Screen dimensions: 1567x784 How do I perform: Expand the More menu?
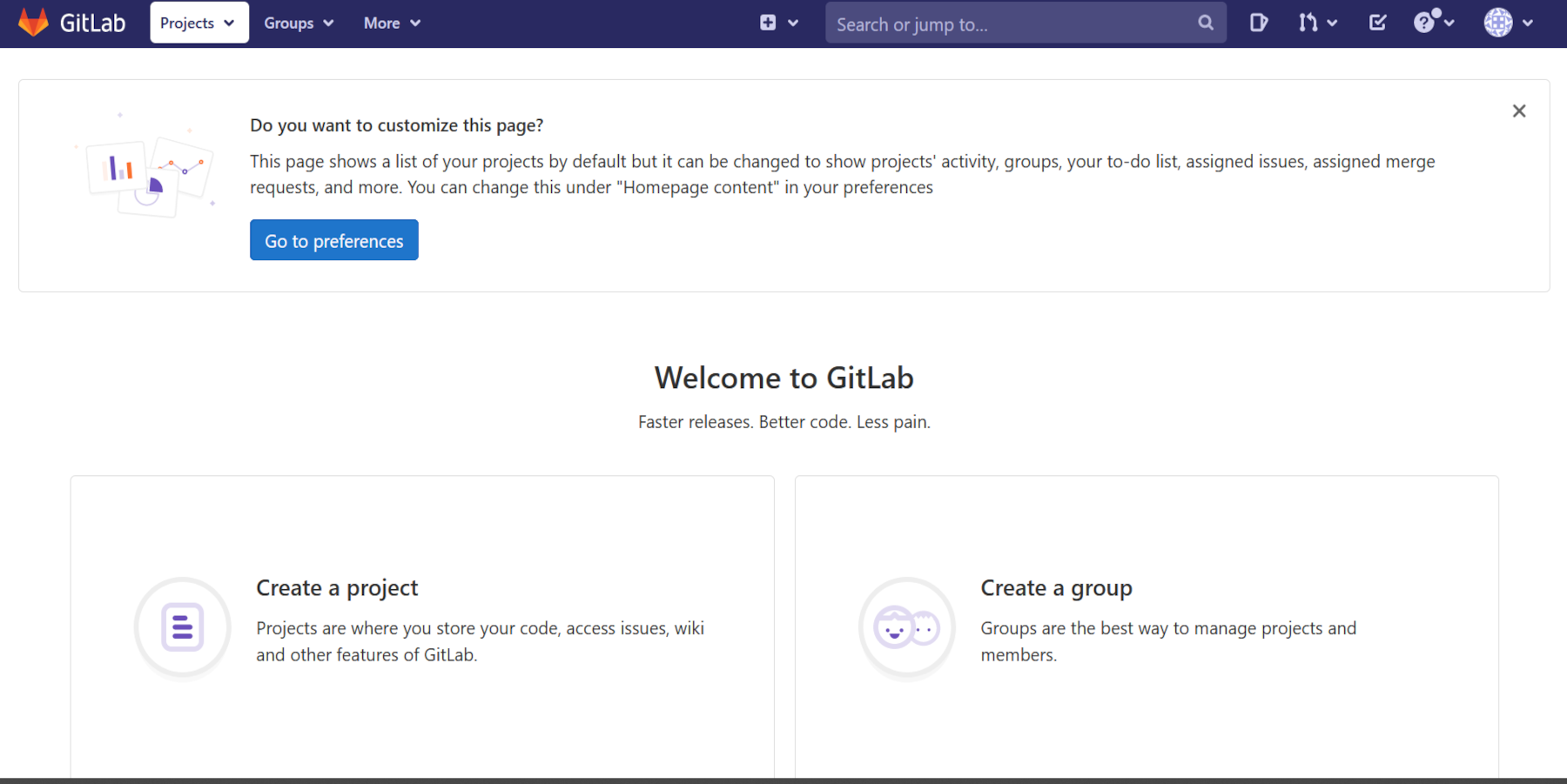[392, 23]
